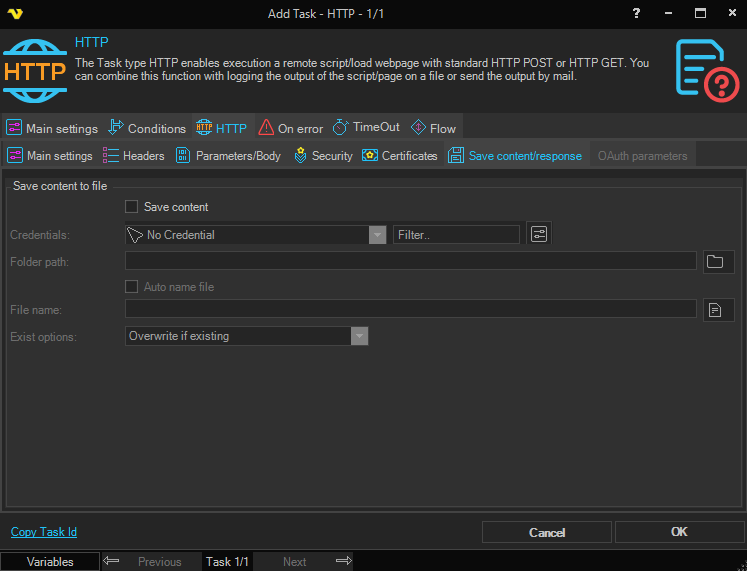Image resolution: width=747 pixels, height=571 pixels.
Task: Click the Copy Task Id link
Action: click(x=44, y=532)
